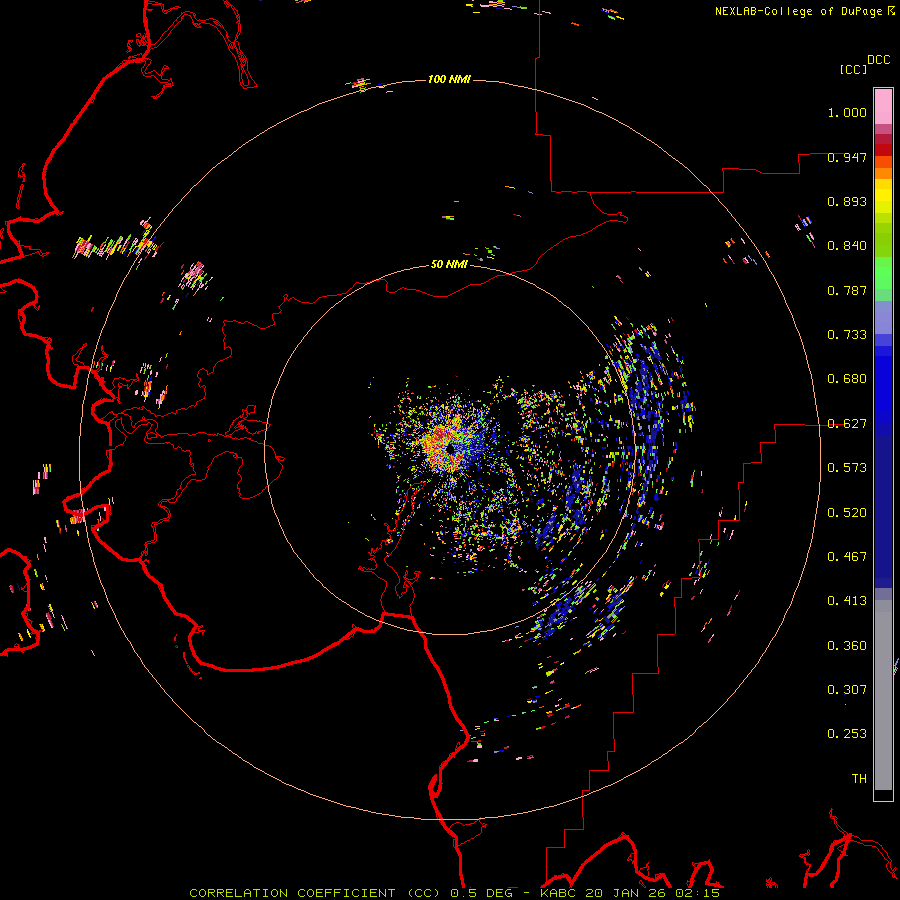Click the 02:15 timestamp
The width and height of the screenshot is (900, 900).
pyautogui.click(x=696, y=893)
